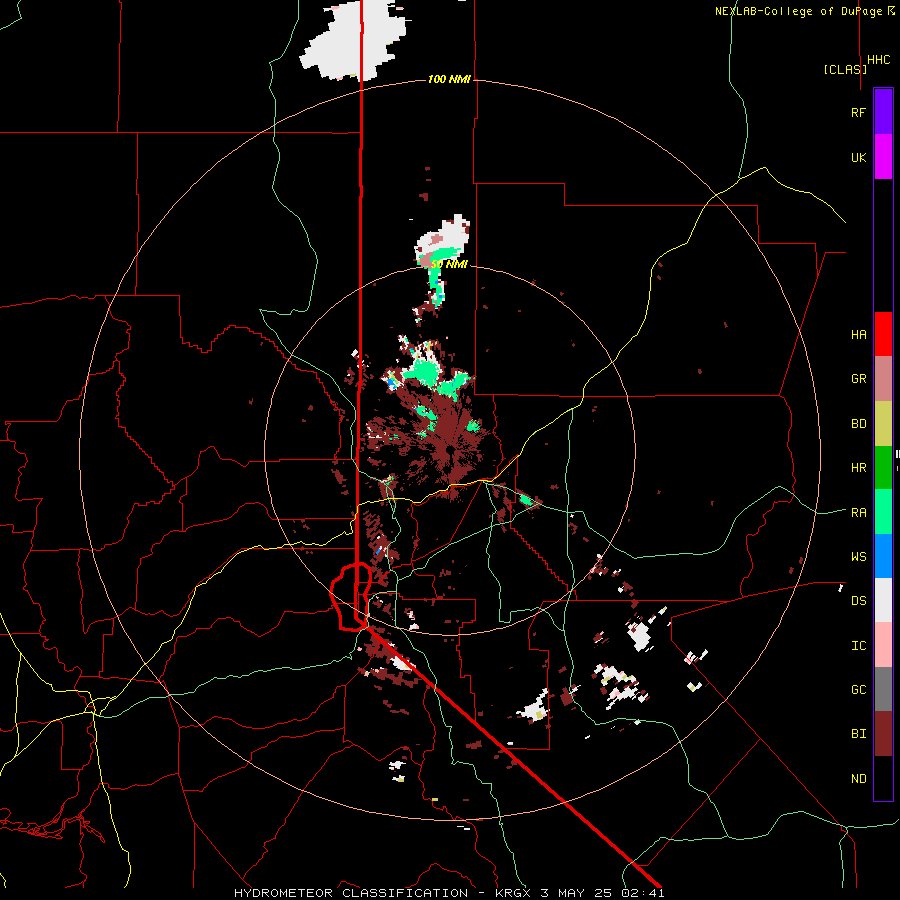900x900 pixels.
Task: Click the UK legend label
Action: click(x=858, y=157)
